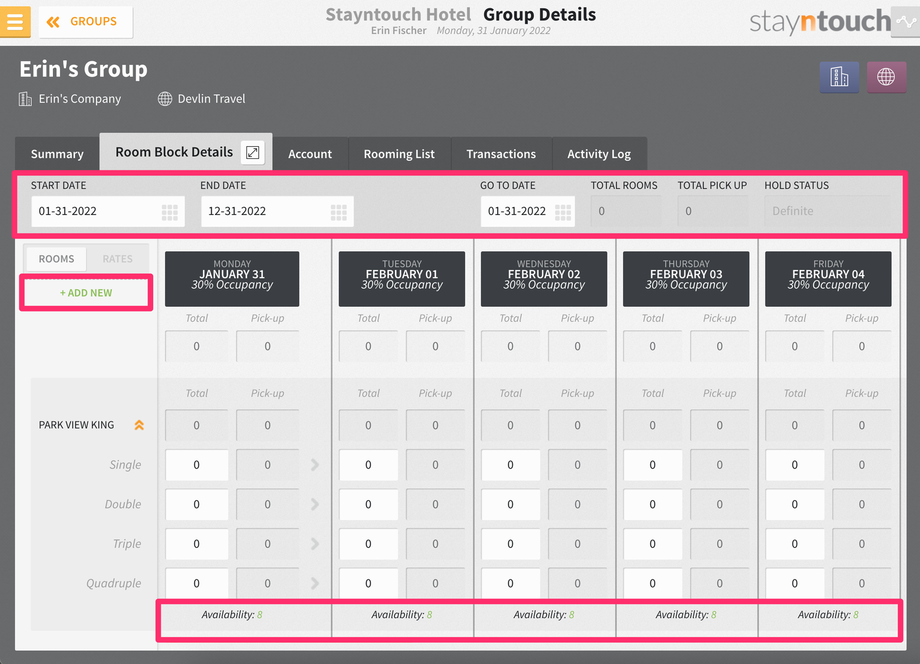920x664 pixels.
Task: Open Go To Date calendar icon
Action: coord(563,212)
